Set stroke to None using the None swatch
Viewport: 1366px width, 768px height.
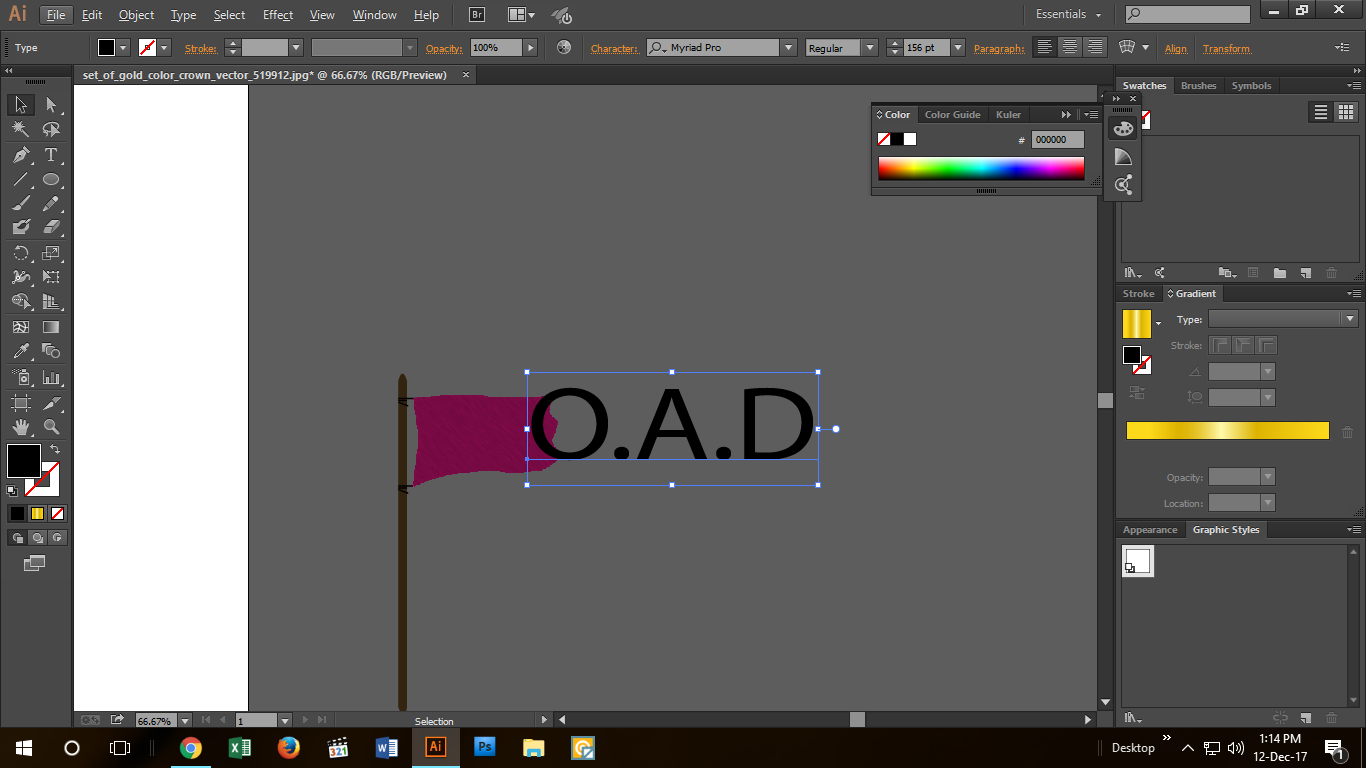coord(57,513)
